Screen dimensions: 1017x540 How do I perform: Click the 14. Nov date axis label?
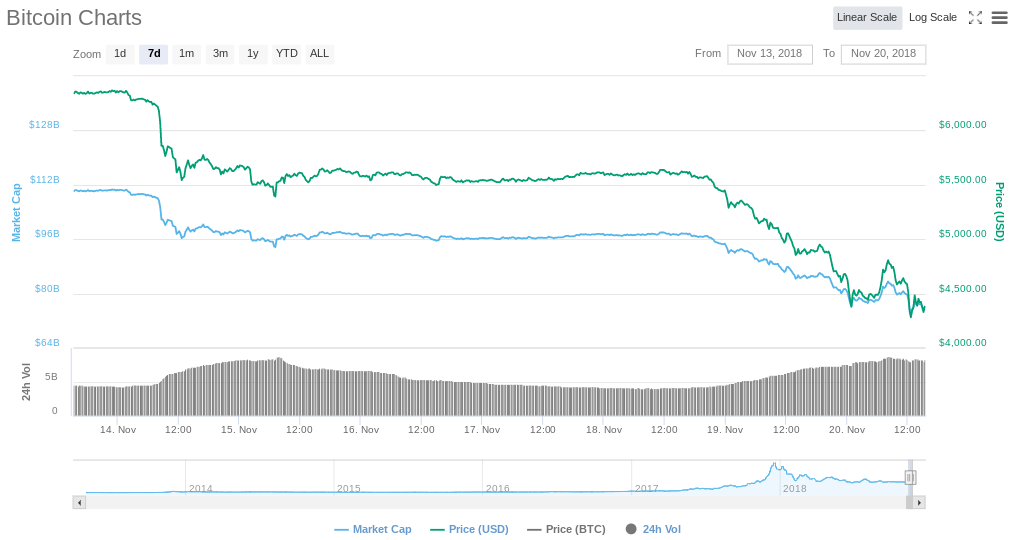(118, 430)
